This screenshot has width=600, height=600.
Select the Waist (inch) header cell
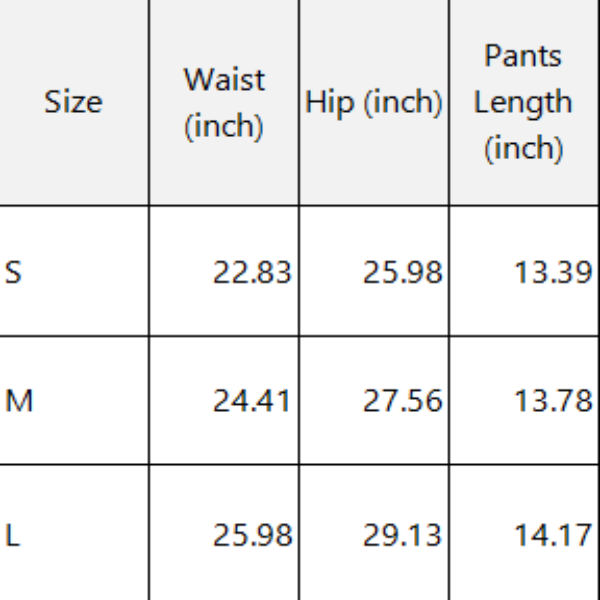223,102
